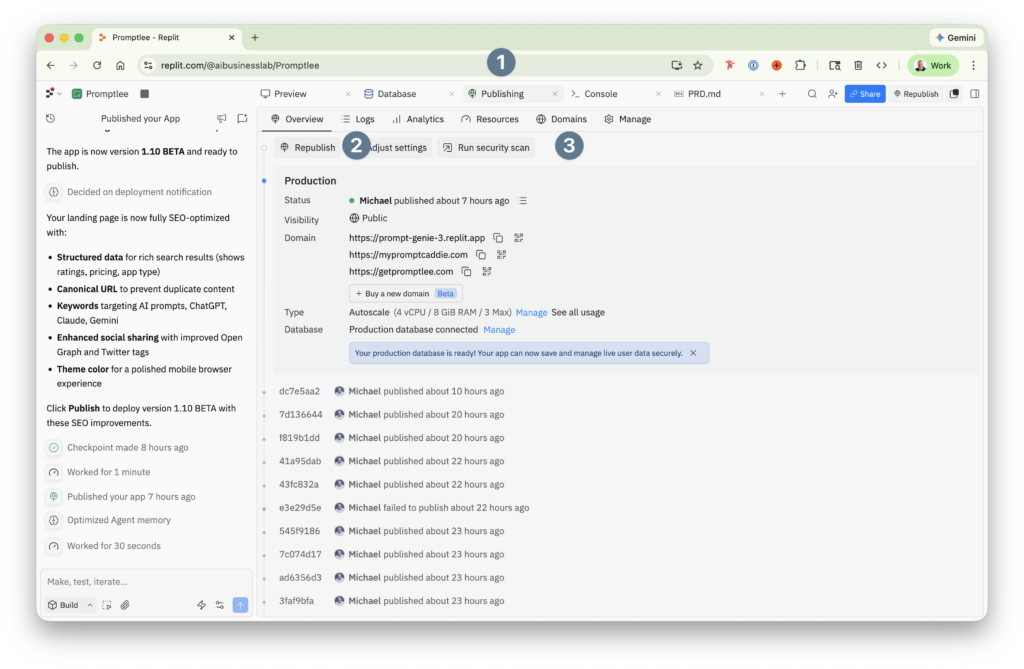Open the Replit logo menu dropdown
Screen dimensions: 1024x669
[x=54, y=94]
